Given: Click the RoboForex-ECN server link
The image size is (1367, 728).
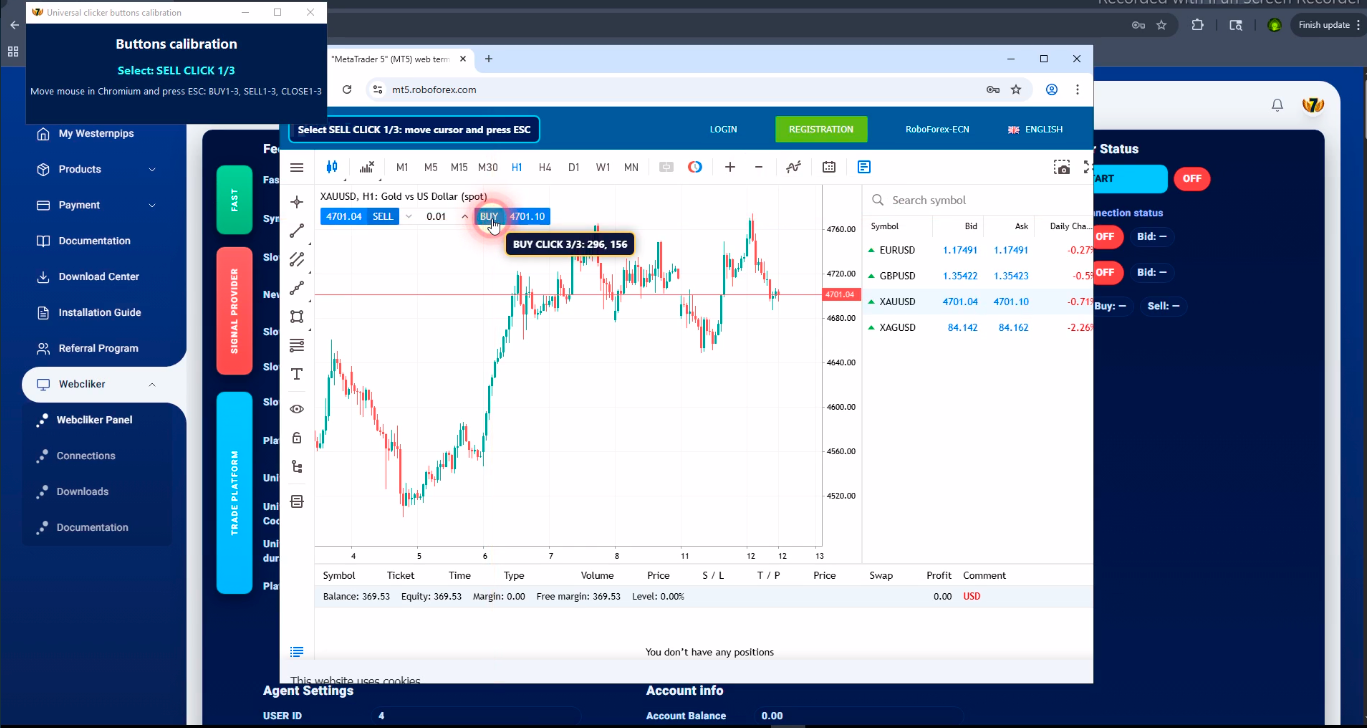Looking at the screenshot, I should (937, 129).
